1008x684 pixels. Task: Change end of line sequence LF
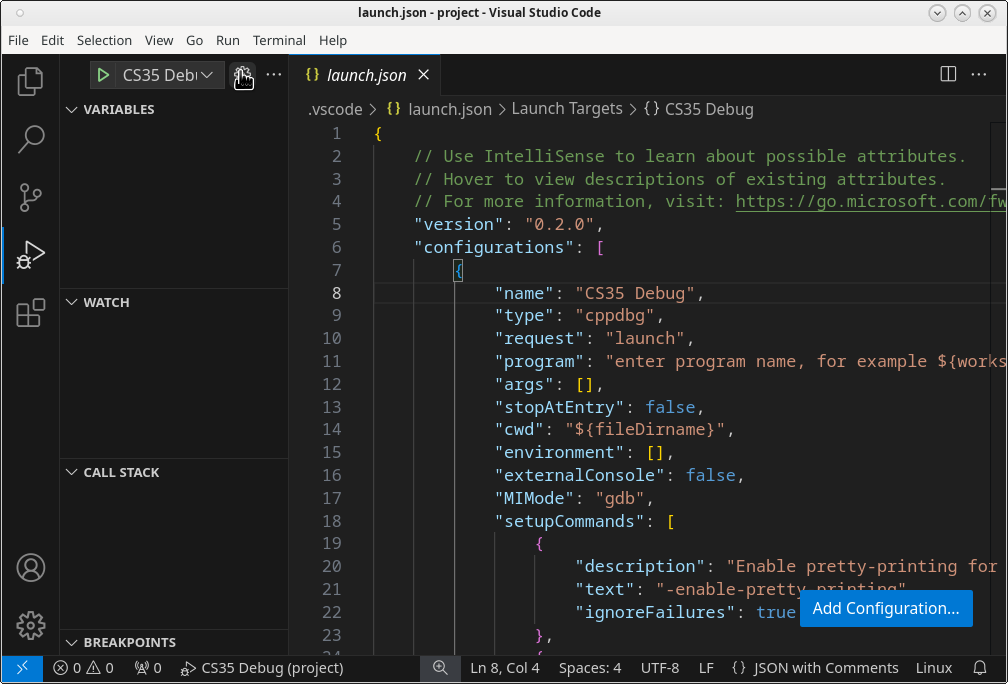point(706,668)
